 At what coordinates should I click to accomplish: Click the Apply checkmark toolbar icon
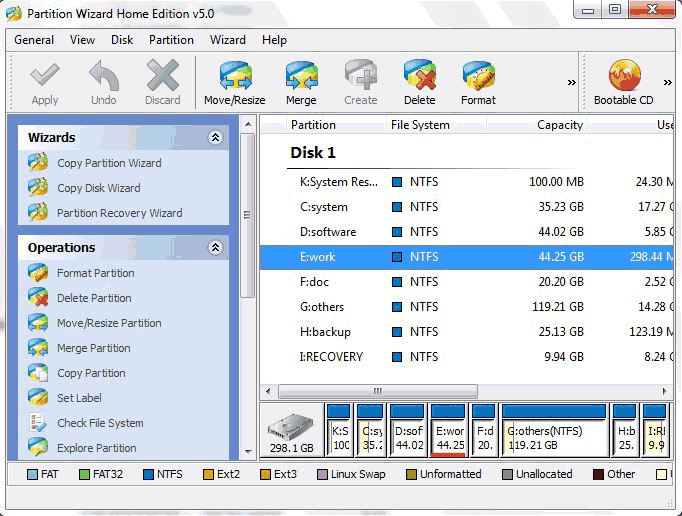coord(45,75)
